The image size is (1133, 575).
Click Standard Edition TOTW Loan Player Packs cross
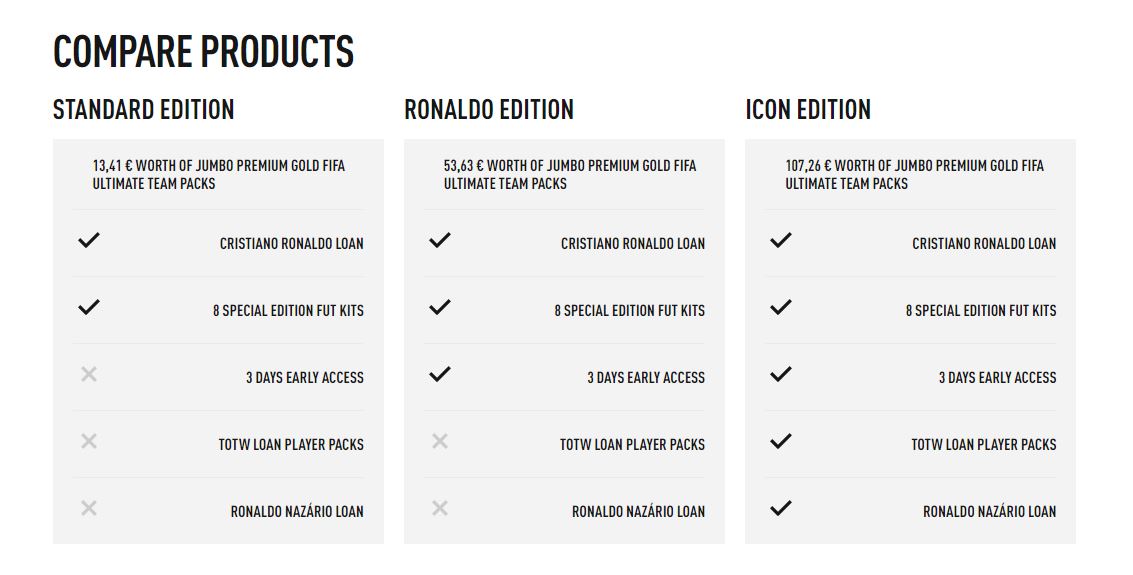[x=89, y=442]
